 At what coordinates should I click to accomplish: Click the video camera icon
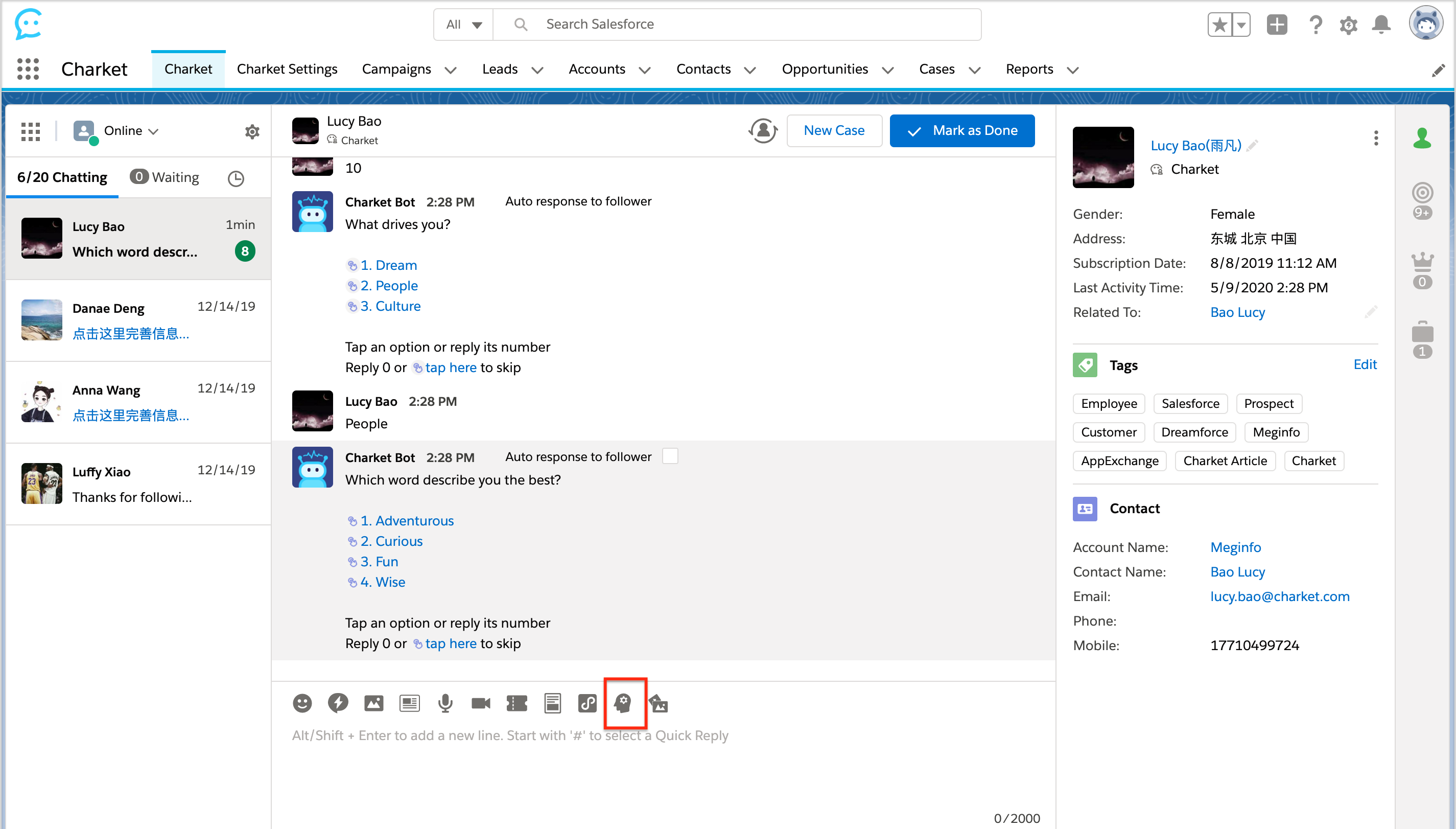point(481,703)
